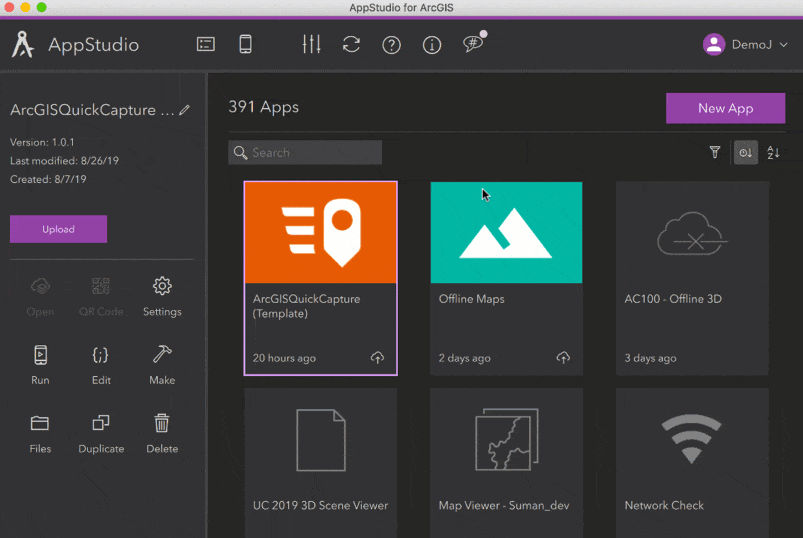Click the search magnifier icon
This screenshot has height=538, width=803.
[240, 153]
